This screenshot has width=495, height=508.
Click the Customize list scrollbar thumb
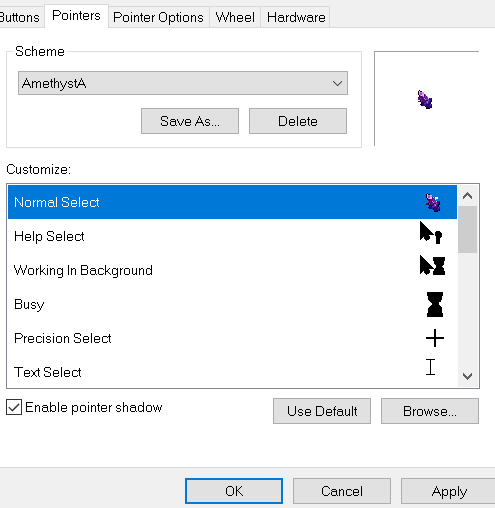[x=468, y=230]
